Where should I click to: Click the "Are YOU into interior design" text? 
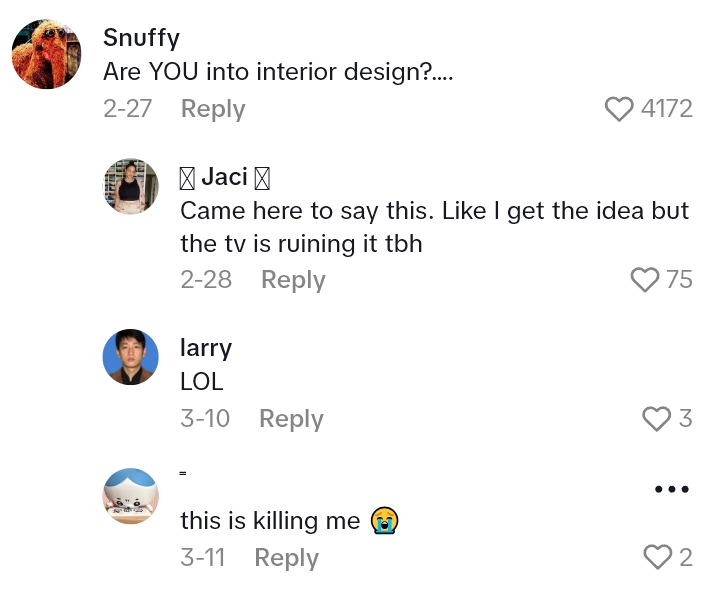point(278,73)
